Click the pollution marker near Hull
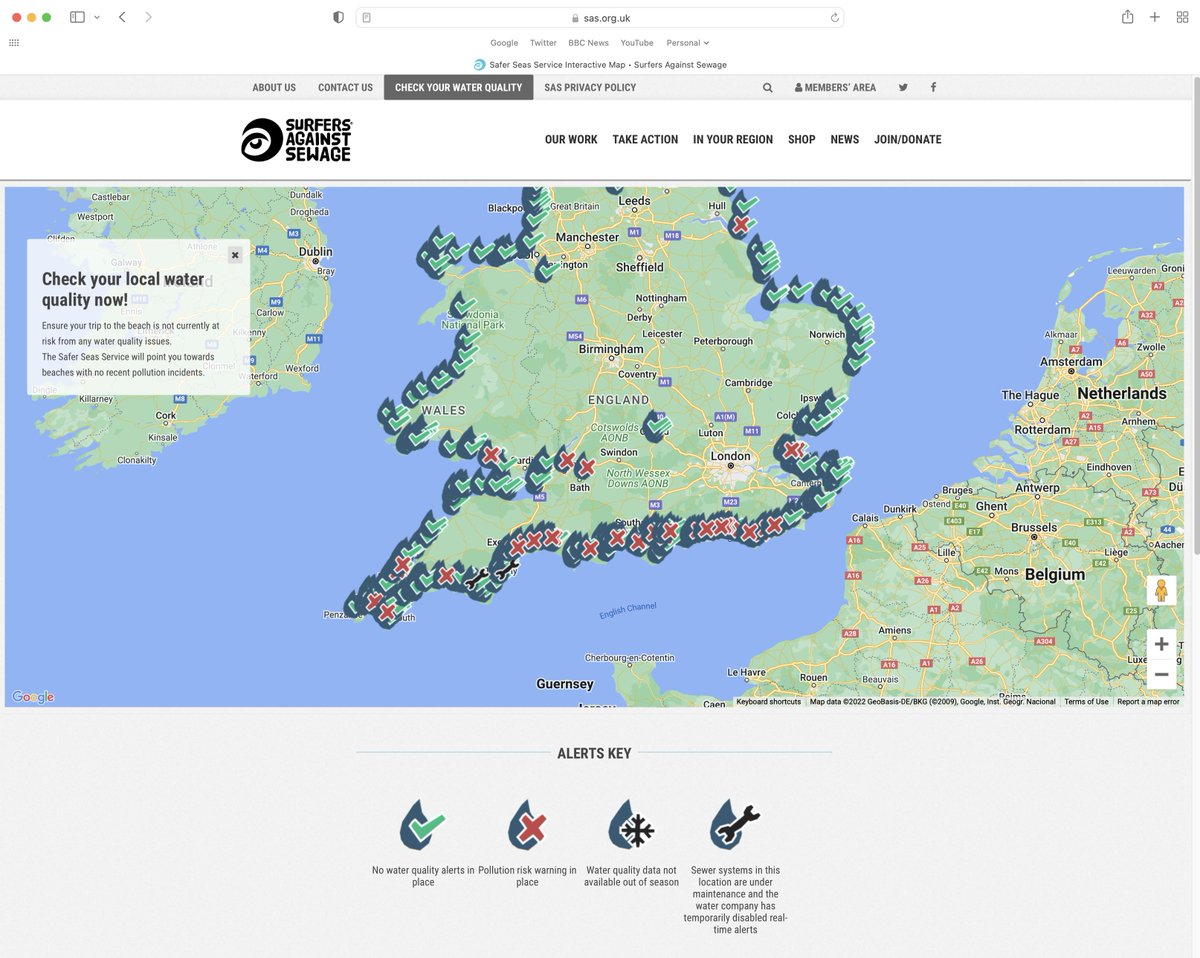1200x958 pixels. (739, 224)
